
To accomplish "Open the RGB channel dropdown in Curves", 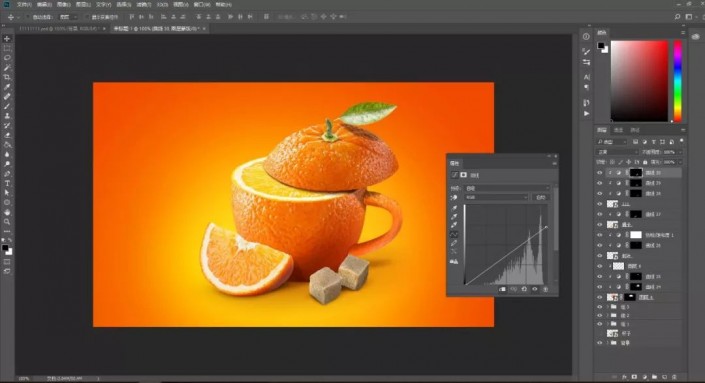I will 496,197.
